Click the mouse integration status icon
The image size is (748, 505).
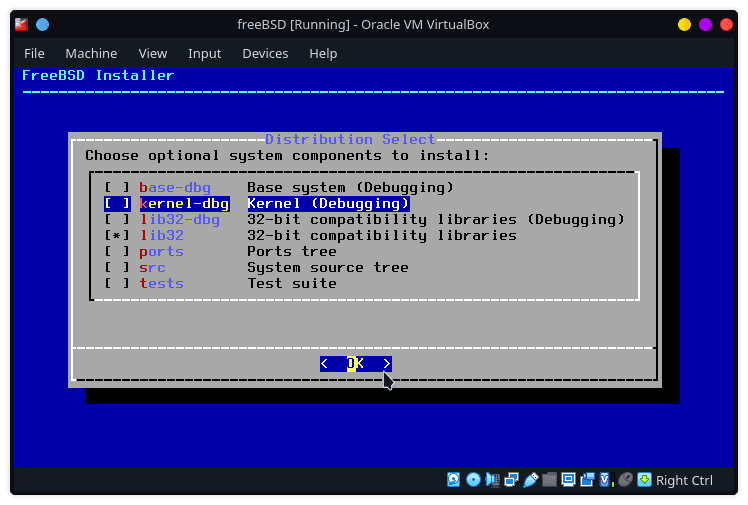(625, 480)
